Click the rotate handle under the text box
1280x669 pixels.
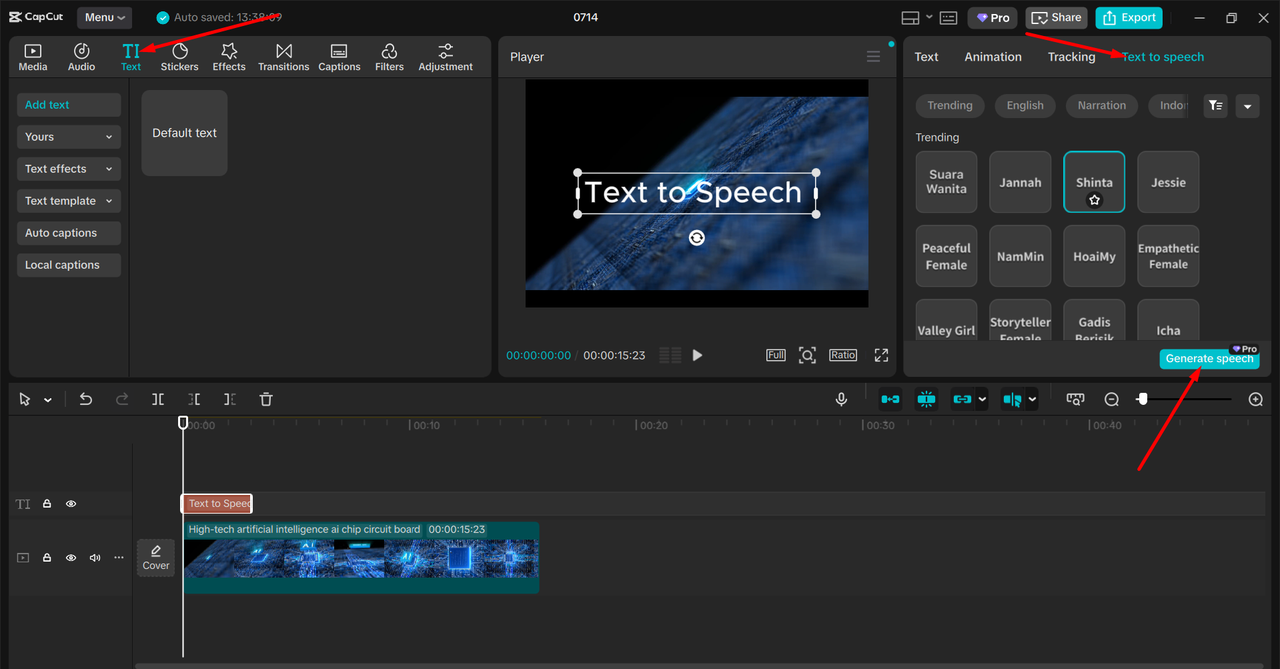pos(697,237)
